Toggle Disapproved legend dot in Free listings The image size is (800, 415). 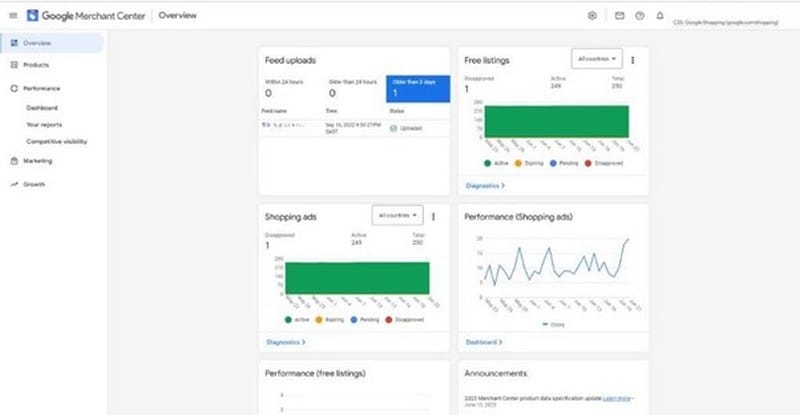(588, 163)
